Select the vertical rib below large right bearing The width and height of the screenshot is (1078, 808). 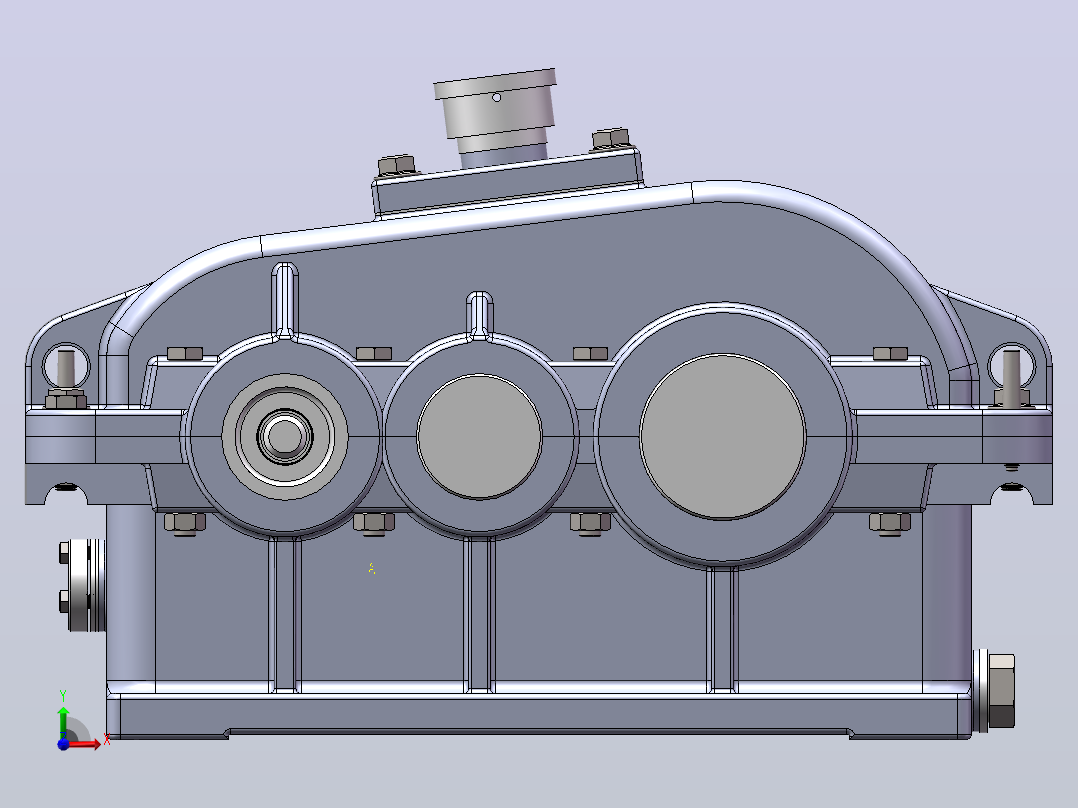[723, 628]
